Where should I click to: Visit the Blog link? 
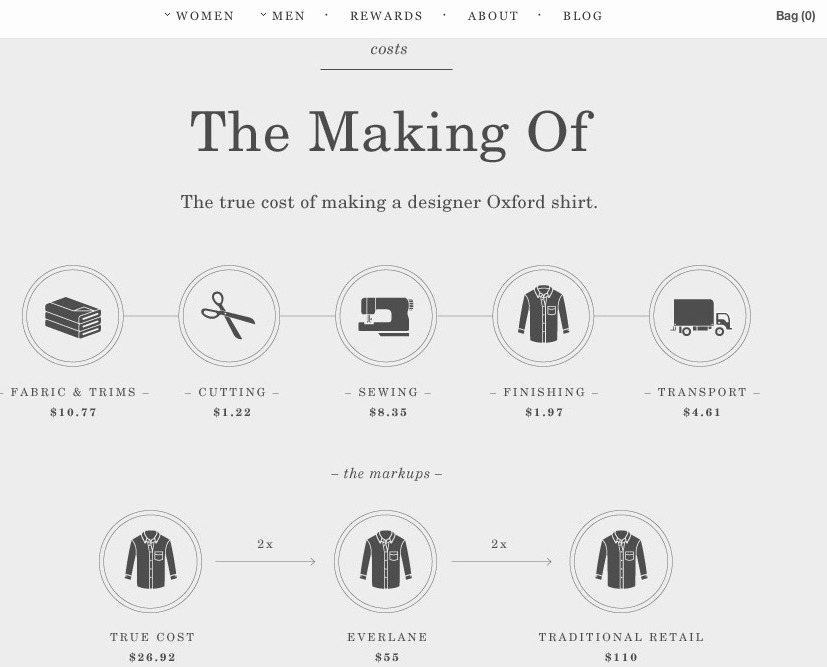[x=583, y=16]
